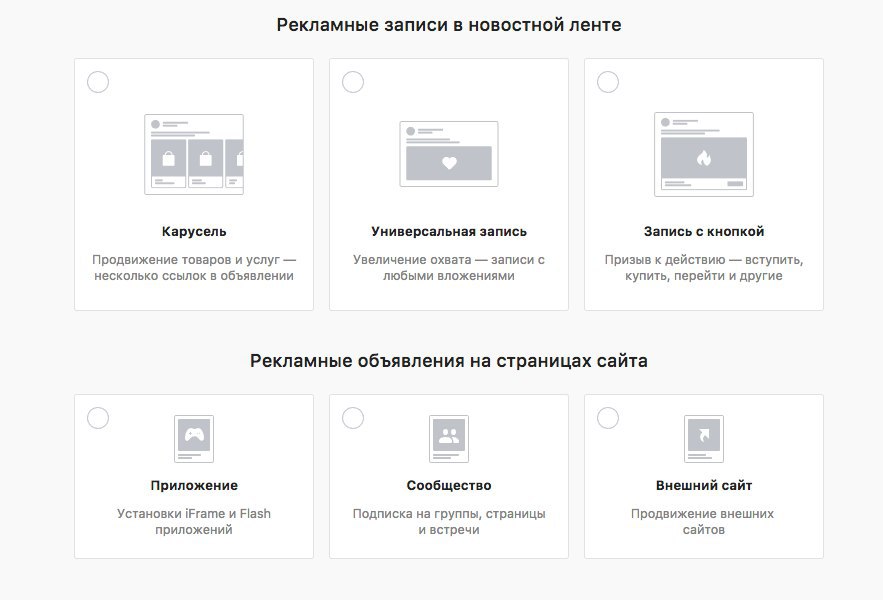Image resolution: width=883 pixels, height=600 pixels.
Task: Select the Внешний сайт radio button
Action: tap(608, 418)
